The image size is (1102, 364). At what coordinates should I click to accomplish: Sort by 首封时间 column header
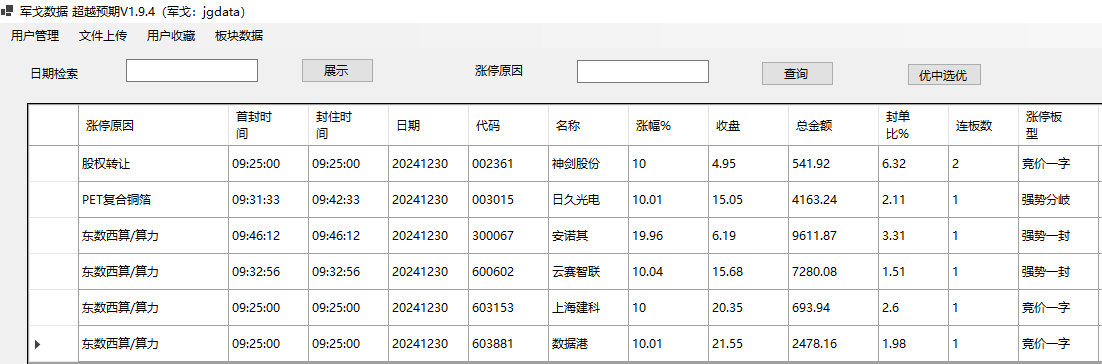coord(268,125)
